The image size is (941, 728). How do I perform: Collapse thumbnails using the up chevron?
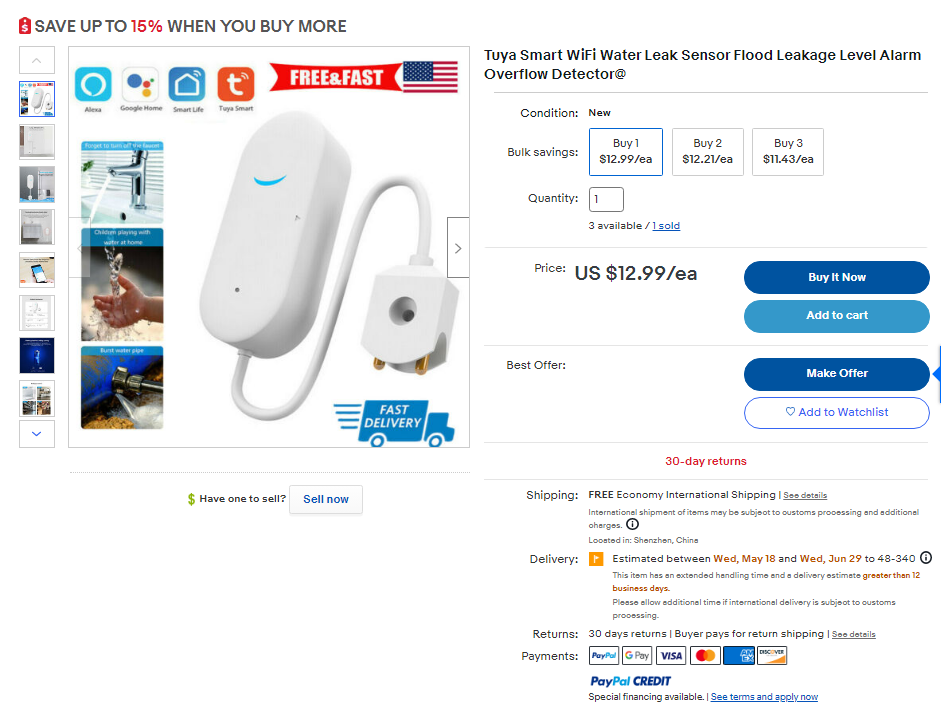[36, 60]
